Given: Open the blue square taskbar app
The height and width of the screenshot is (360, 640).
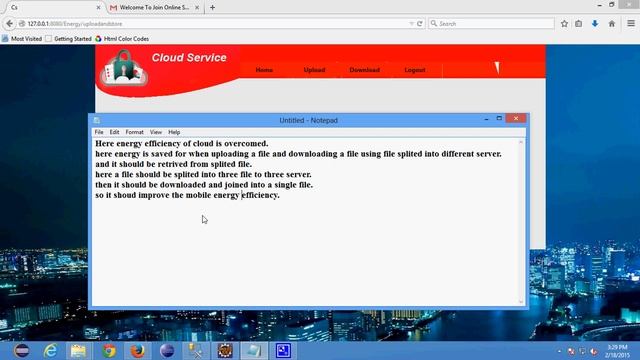Looking at the screenshot, I should point(283,351).
